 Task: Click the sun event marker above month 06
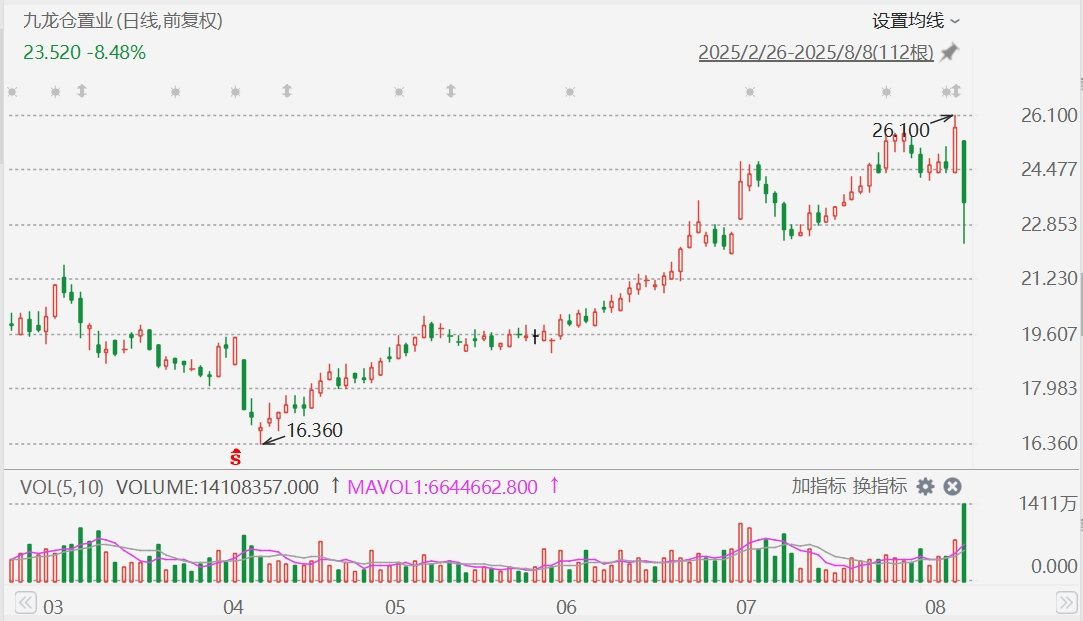pyautogui.click(x=570, y=92)
